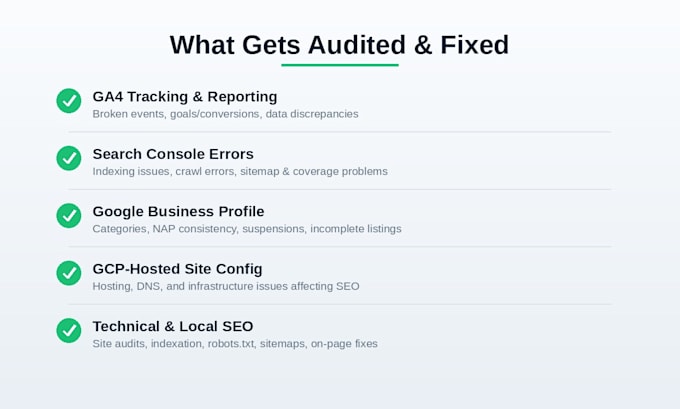Click the Categories, NAP consistency description

(247, 229)
